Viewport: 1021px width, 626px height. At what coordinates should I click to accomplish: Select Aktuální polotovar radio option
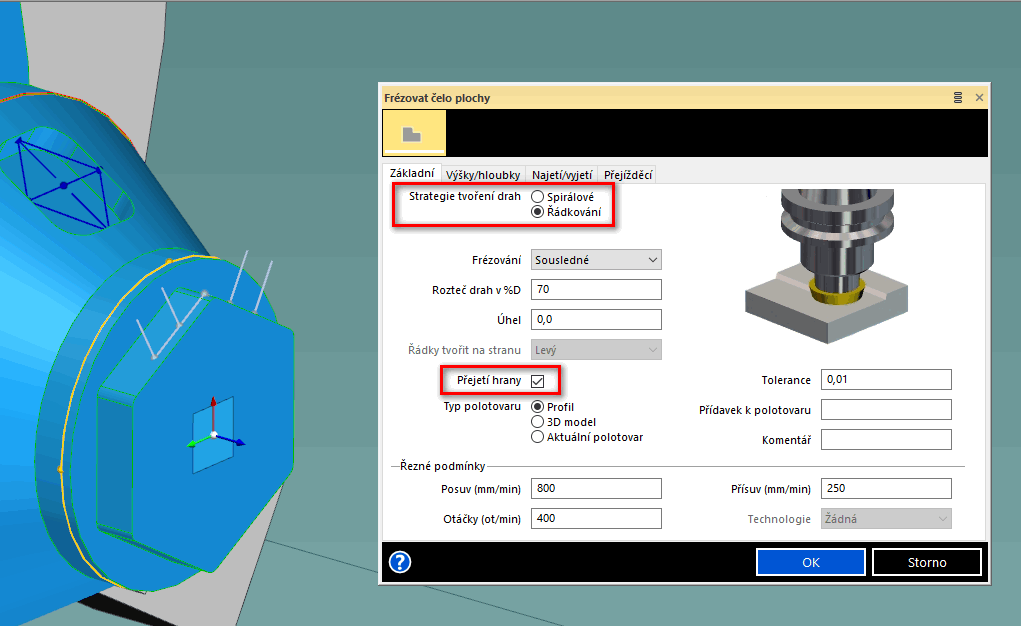click(538, 437)
